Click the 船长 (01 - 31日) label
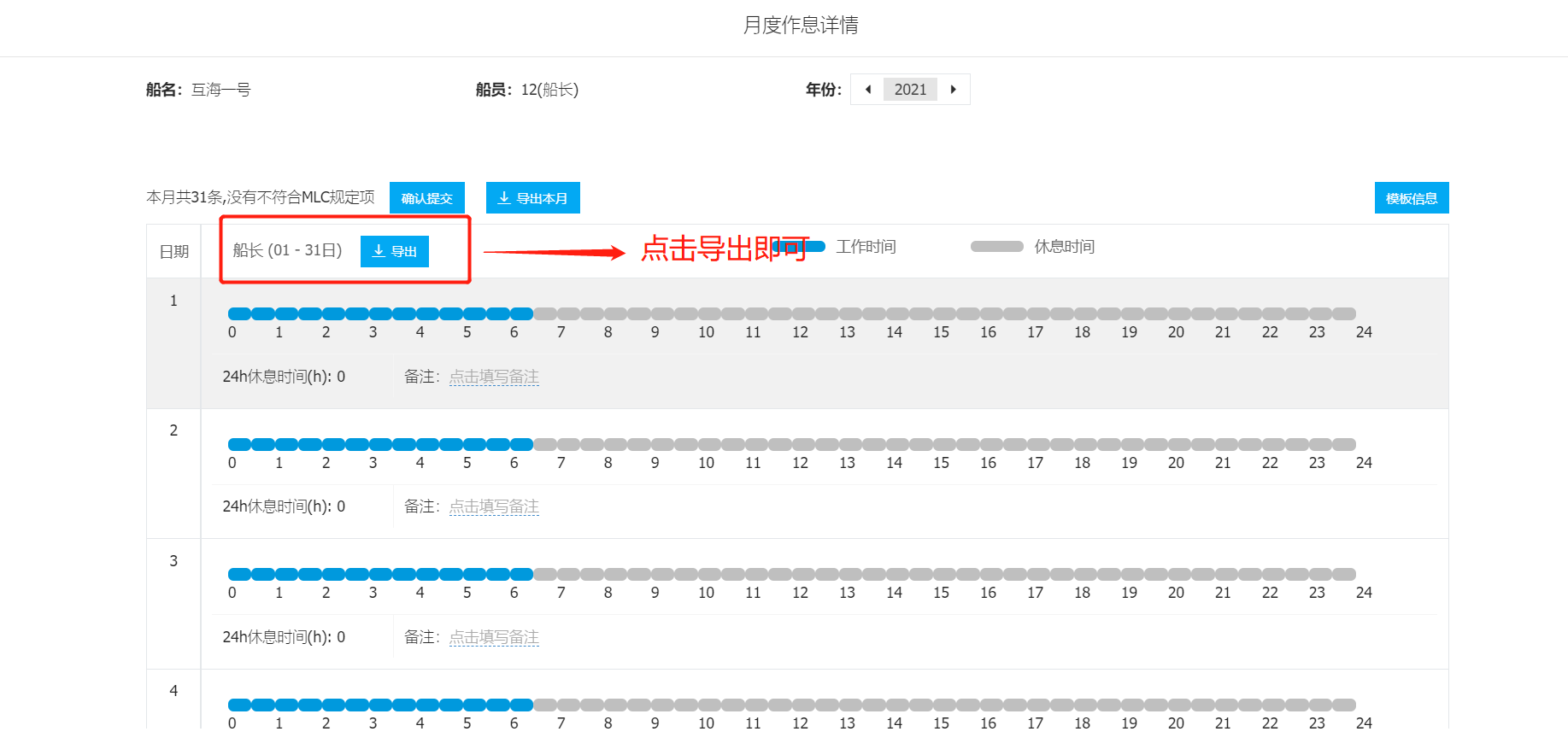The image size is (1568, 755). click(x=287, y=250)
